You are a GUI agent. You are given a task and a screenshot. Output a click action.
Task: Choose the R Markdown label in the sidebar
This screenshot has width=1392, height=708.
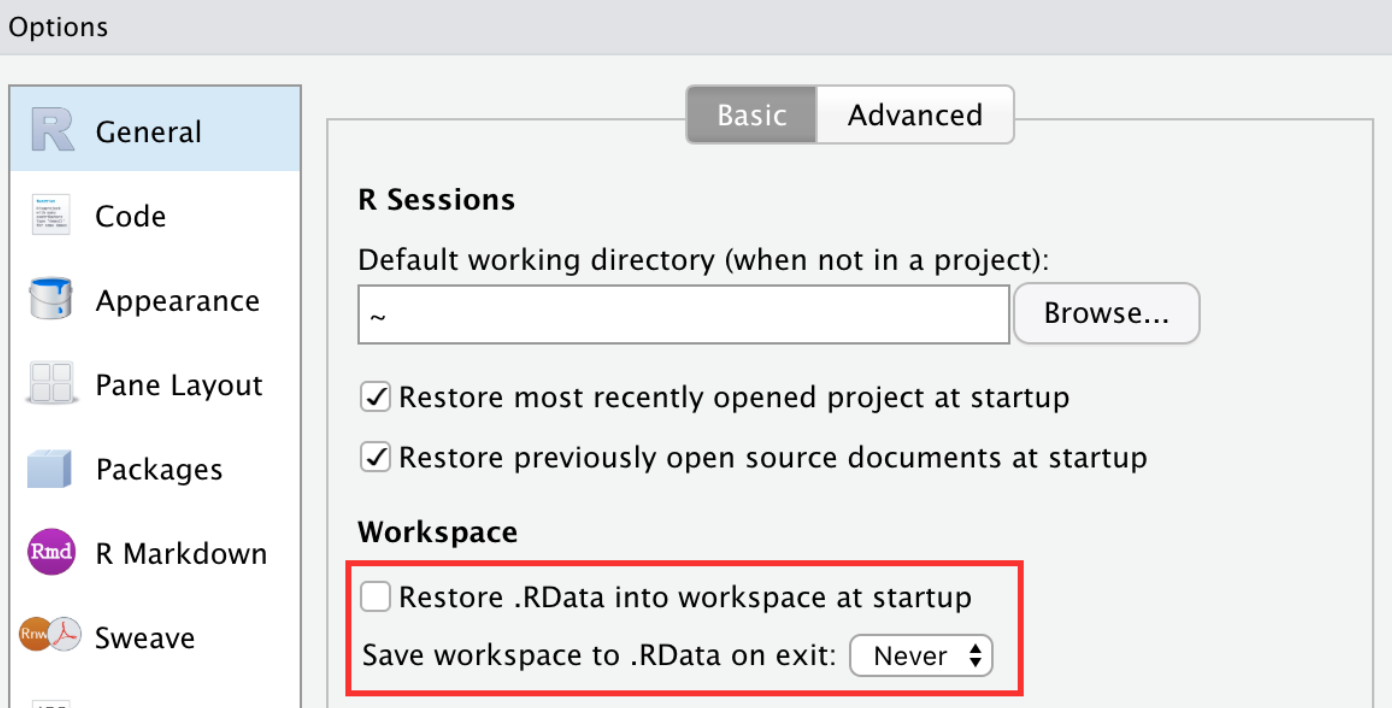[x=181, y=554]
